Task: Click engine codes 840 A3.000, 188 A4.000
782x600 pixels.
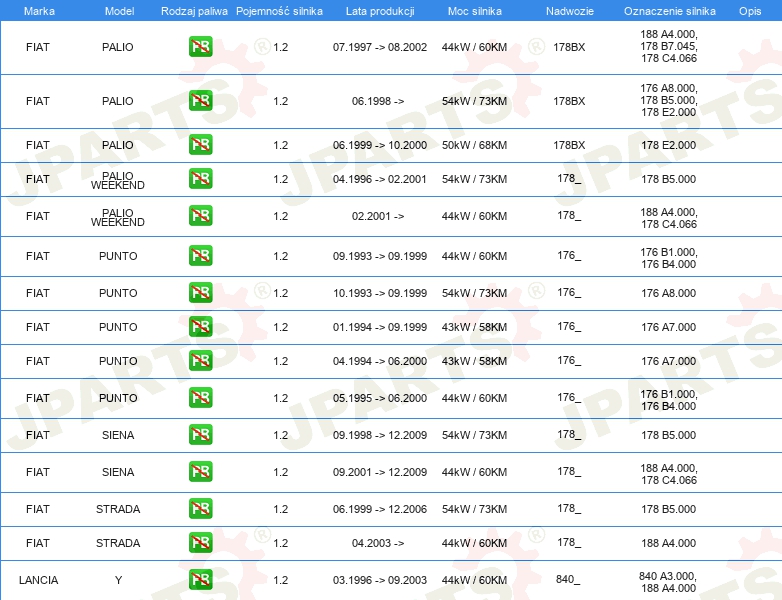Action: (668, 582)
